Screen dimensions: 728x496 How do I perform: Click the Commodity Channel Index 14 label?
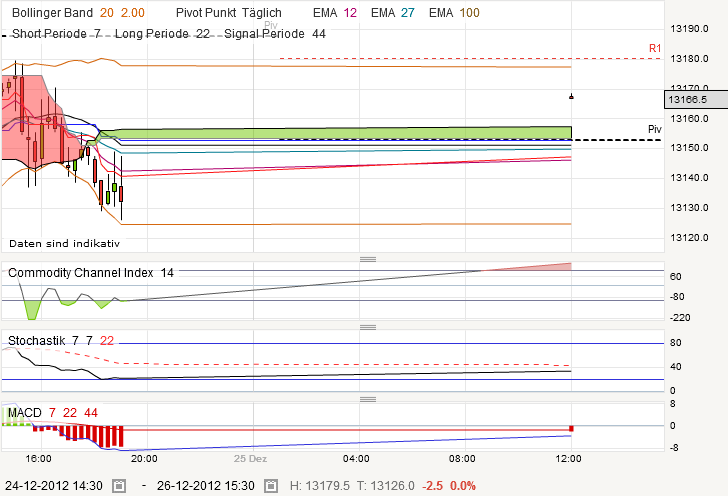click(91, 273)
